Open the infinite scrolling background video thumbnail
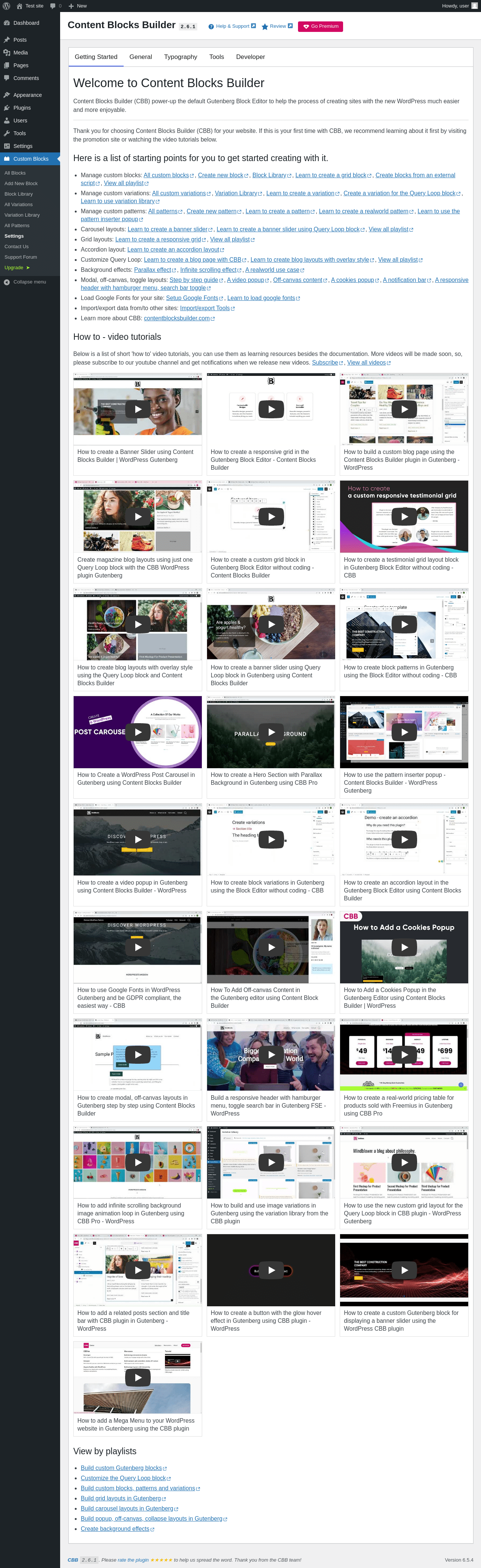This screenshot has height=1568, width=481. (138, 1162)
